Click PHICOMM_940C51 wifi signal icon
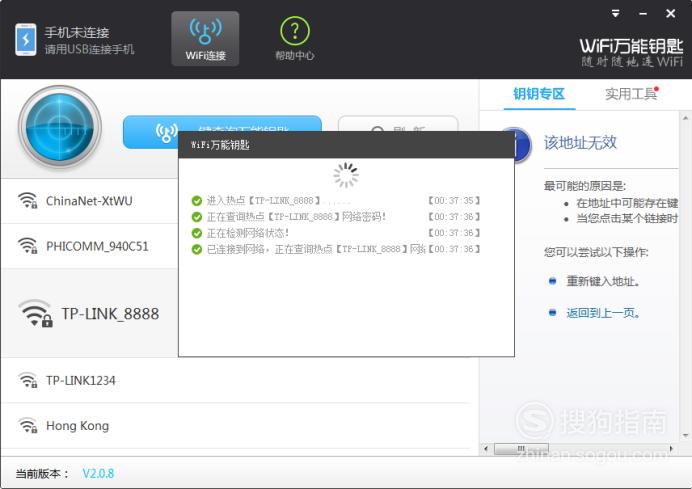 (x=27, y=246)
